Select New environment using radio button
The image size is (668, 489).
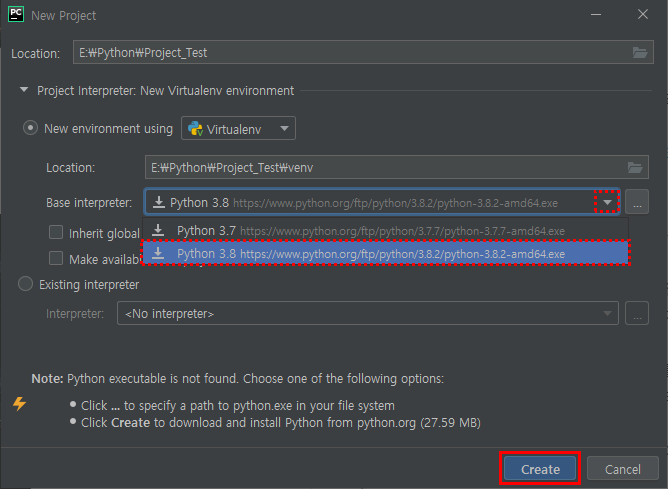point(30,128)
